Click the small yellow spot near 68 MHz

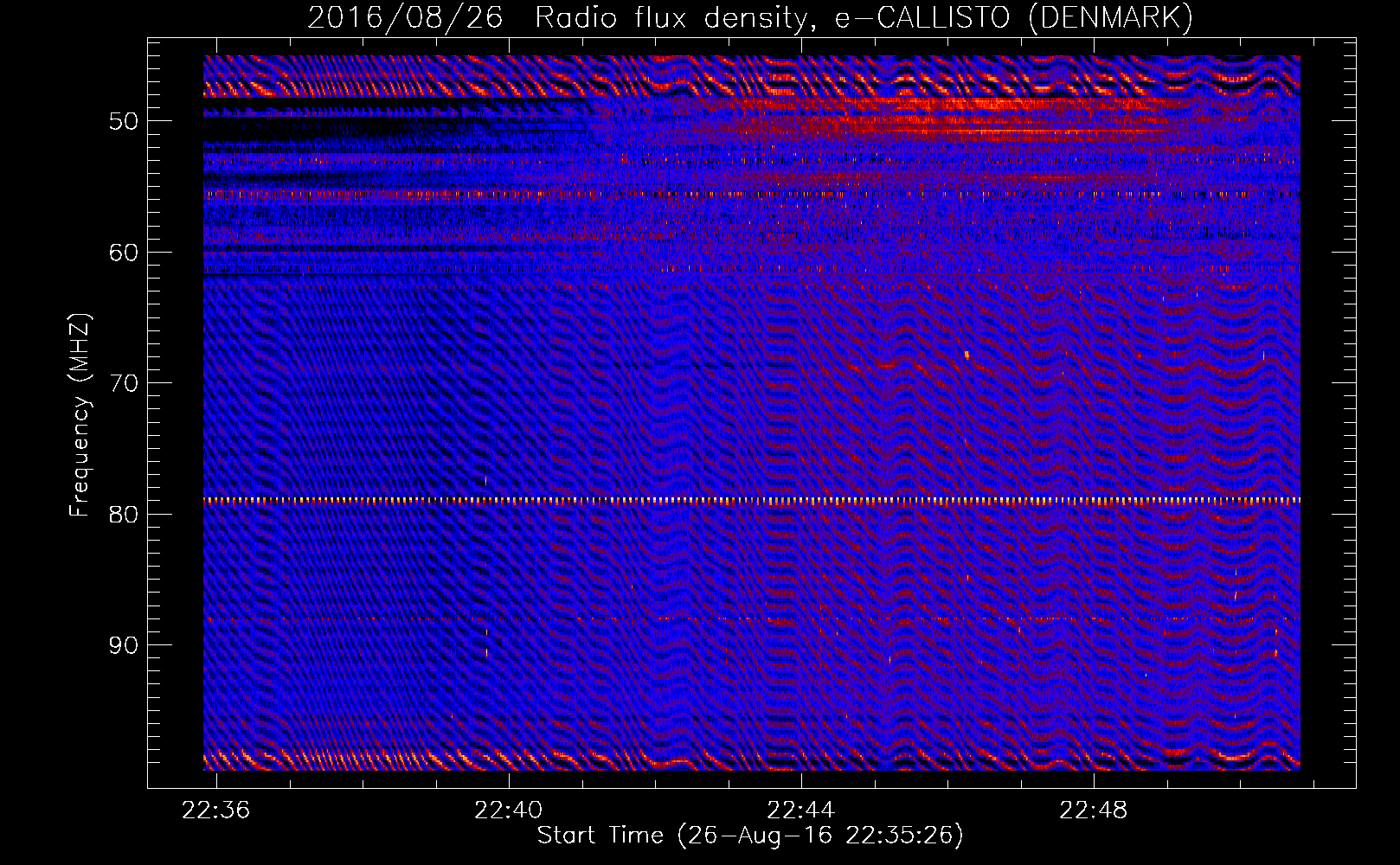point(967,354)
